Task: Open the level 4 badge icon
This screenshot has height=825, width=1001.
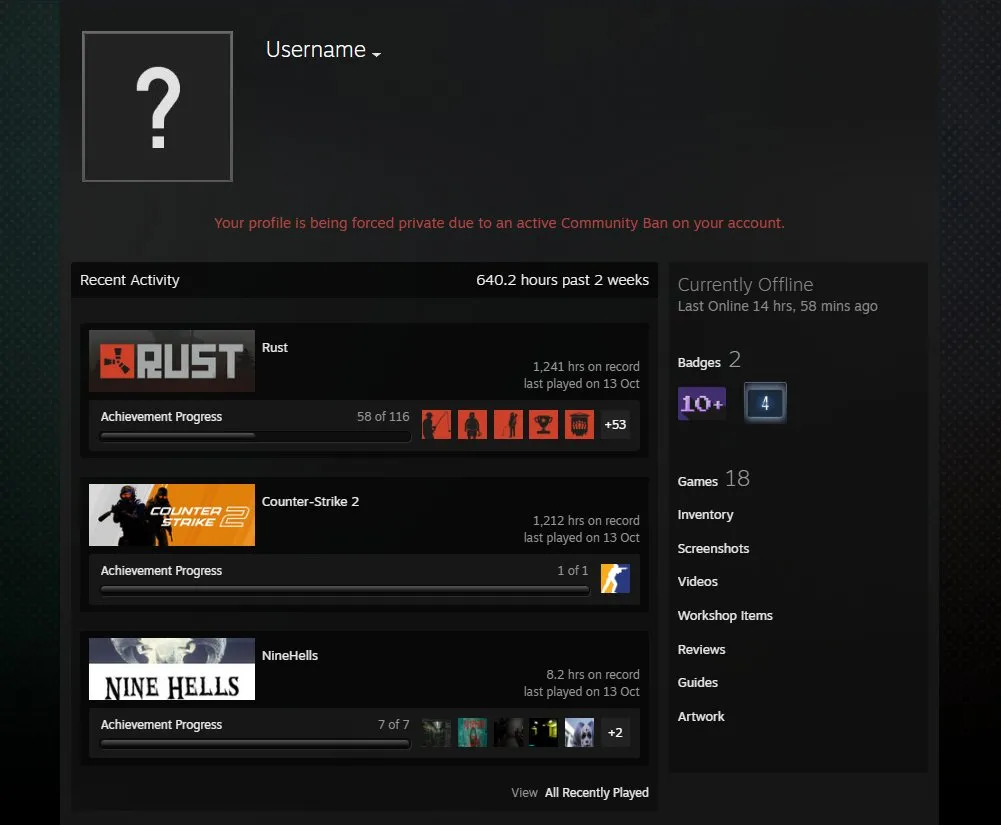Action: [x=765, y=403]
